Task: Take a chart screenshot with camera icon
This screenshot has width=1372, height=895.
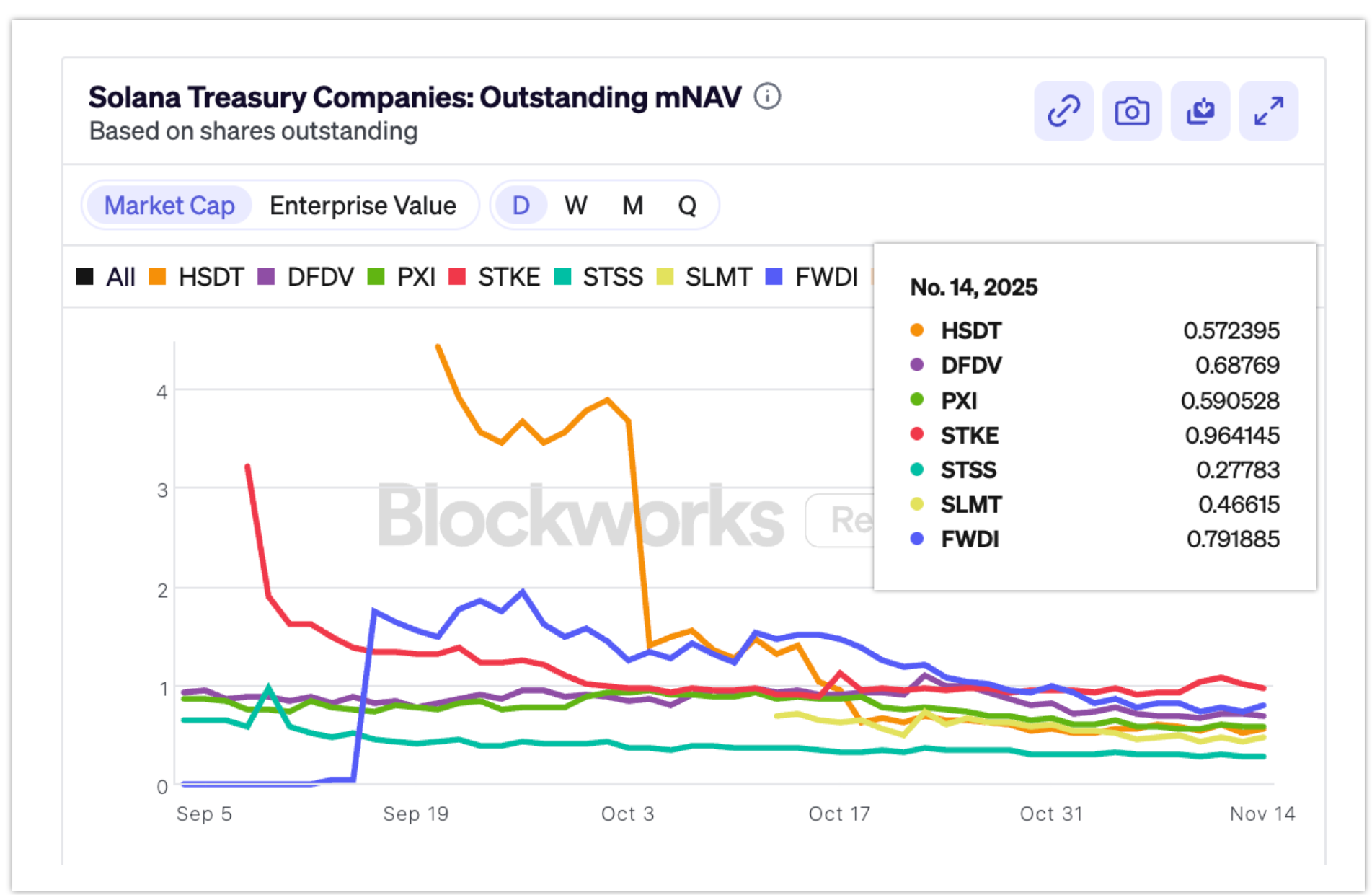Action: point(1132,111)
